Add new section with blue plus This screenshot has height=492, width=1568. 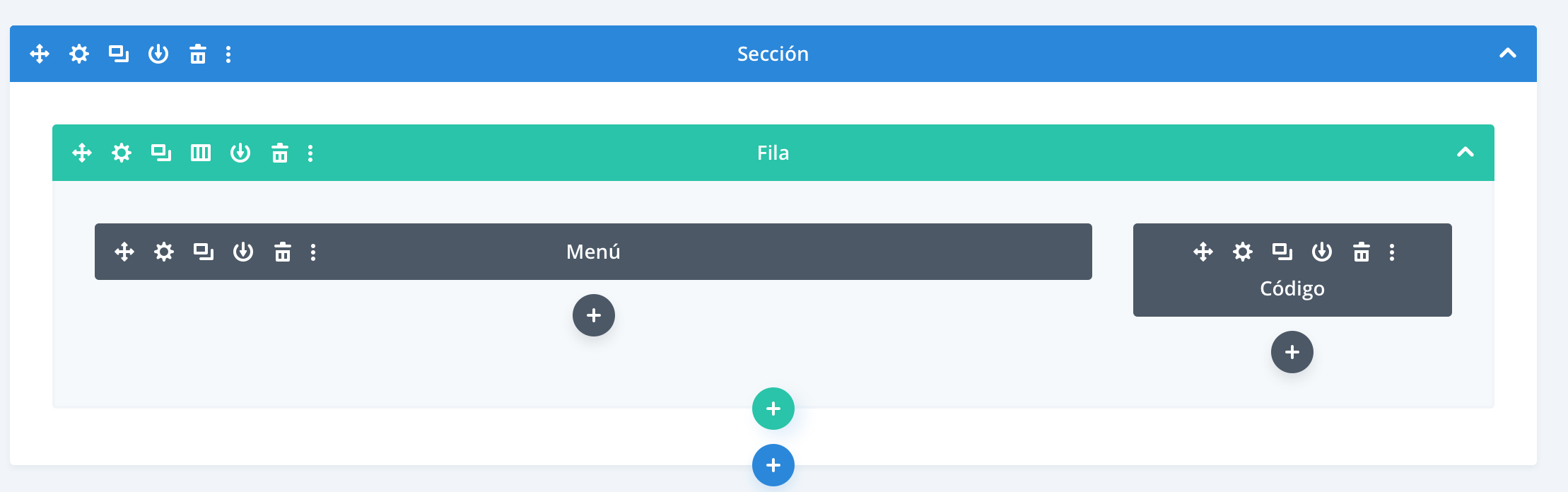point(773,465)
